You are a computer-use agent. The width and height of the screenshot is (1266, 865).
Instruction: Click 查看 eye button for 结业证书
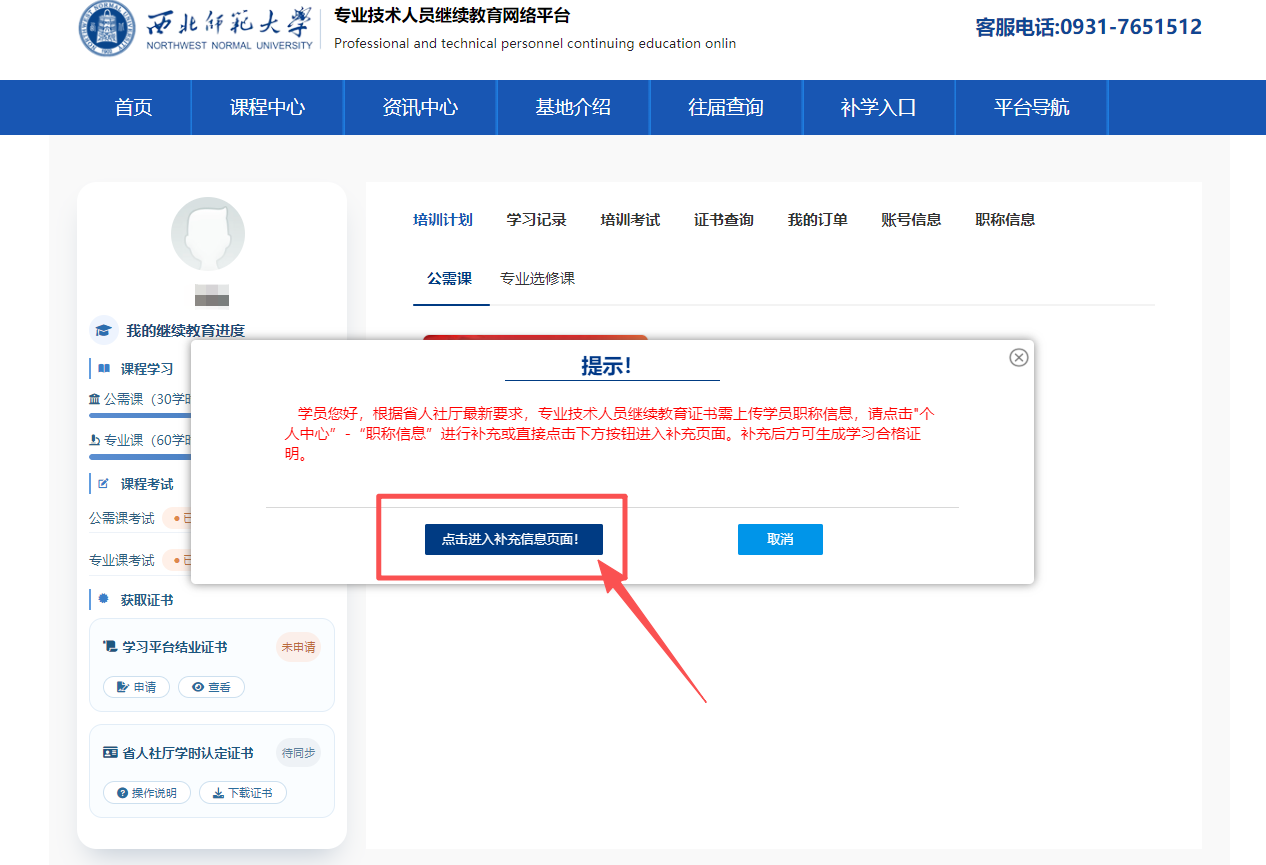(x=211, y=687)
